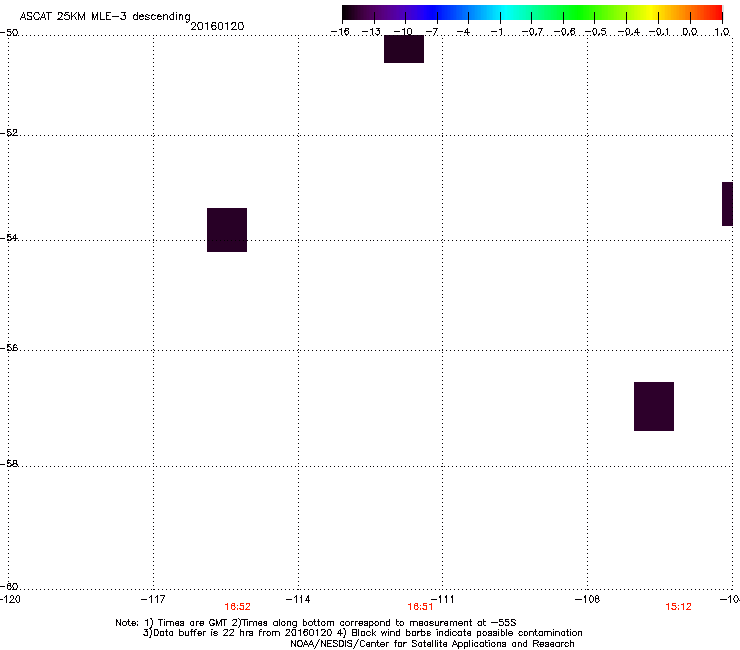
Task: Click the longitude label -114
Action: pos(298,599)
